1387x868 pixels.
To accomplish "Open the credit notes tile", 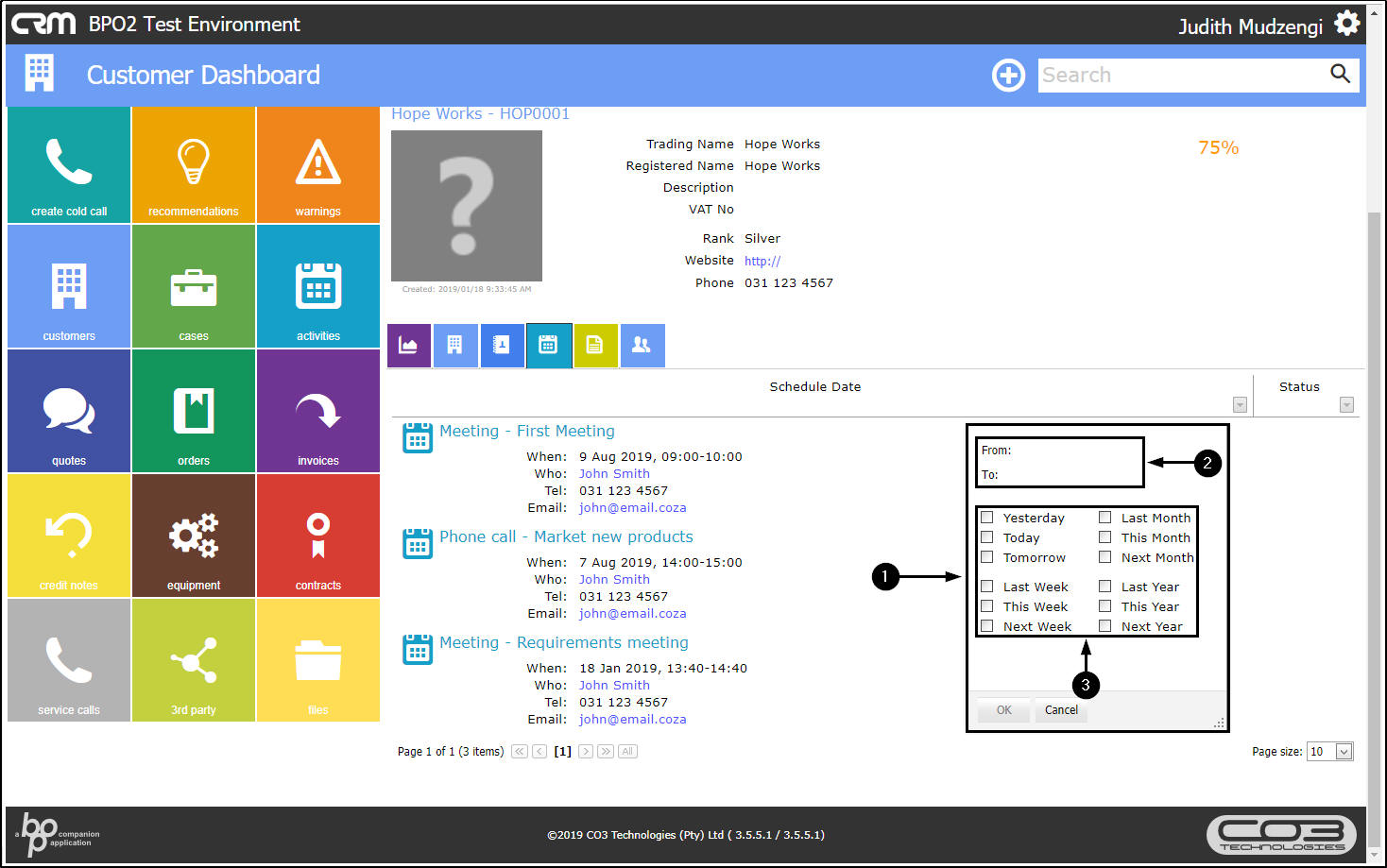I will [x=69, y=536].
